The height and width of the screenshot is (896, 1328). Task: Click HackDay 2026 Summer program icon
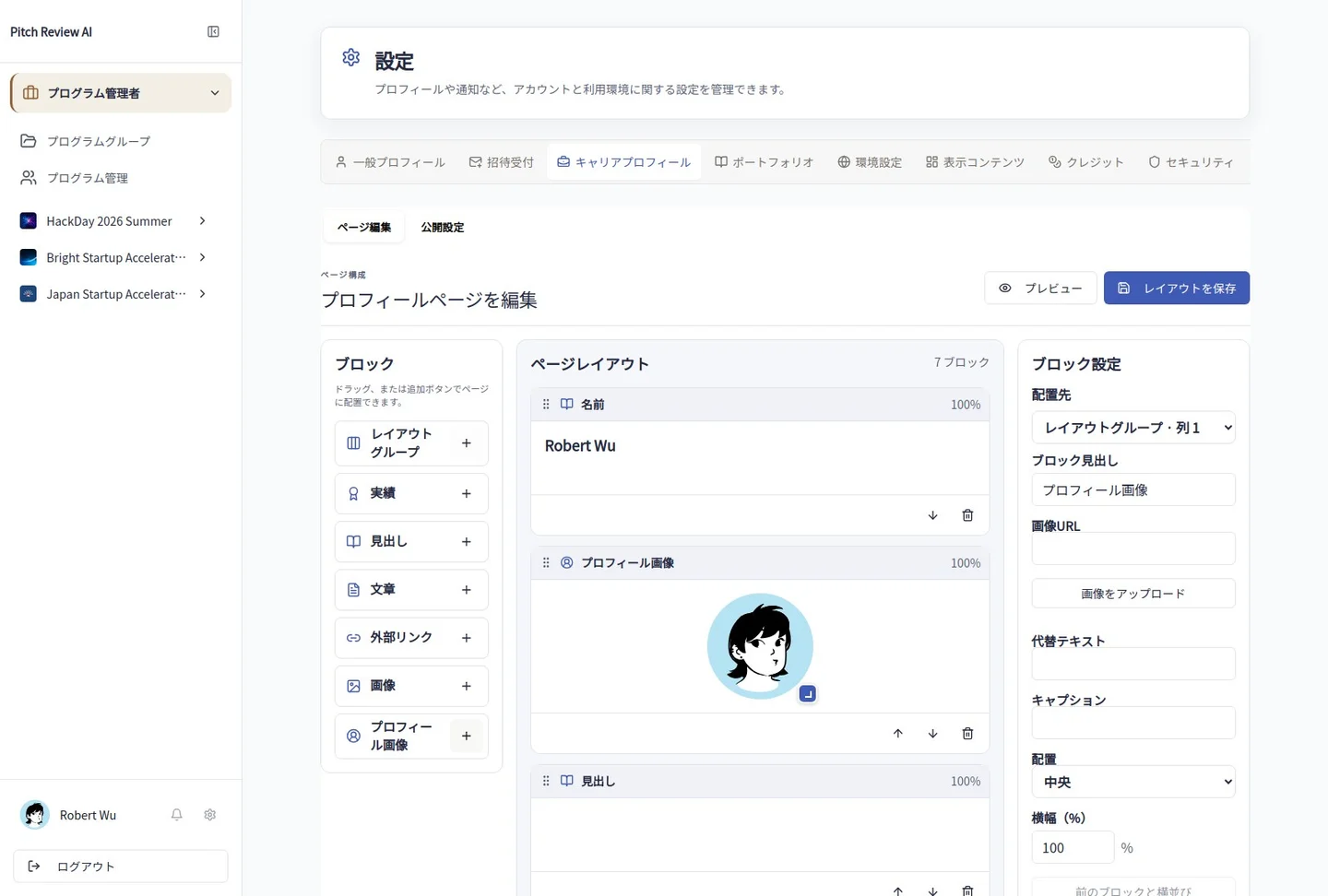[29, 221]
